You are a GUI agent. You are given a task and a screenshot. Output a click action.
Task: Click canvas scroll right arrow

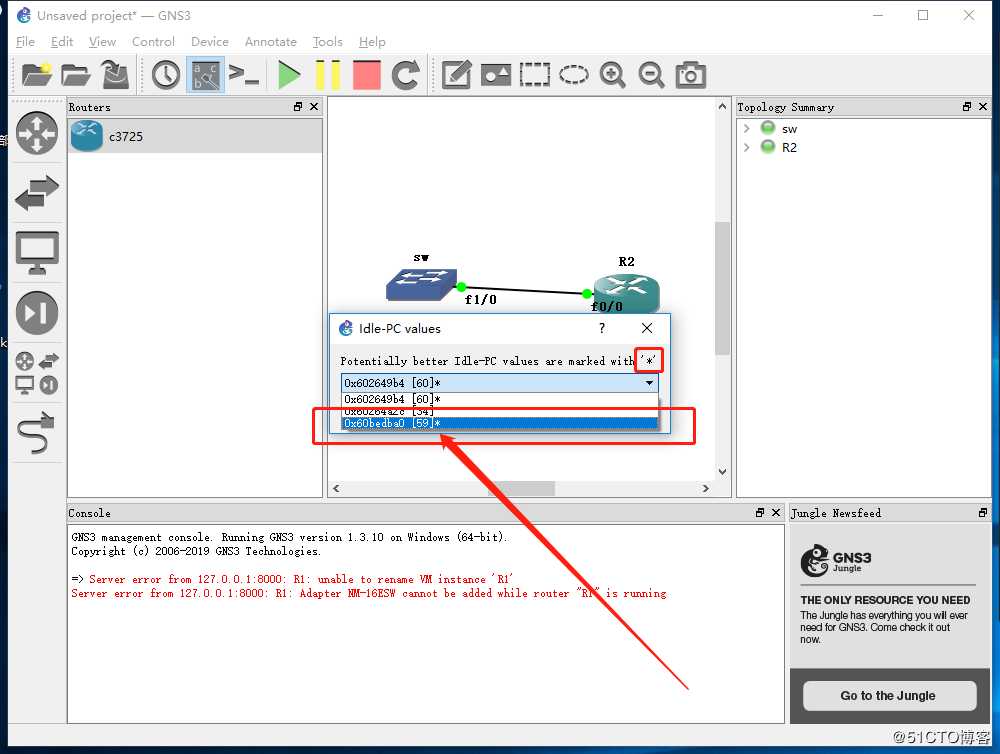pyautogui.click(x=705, y=489)
